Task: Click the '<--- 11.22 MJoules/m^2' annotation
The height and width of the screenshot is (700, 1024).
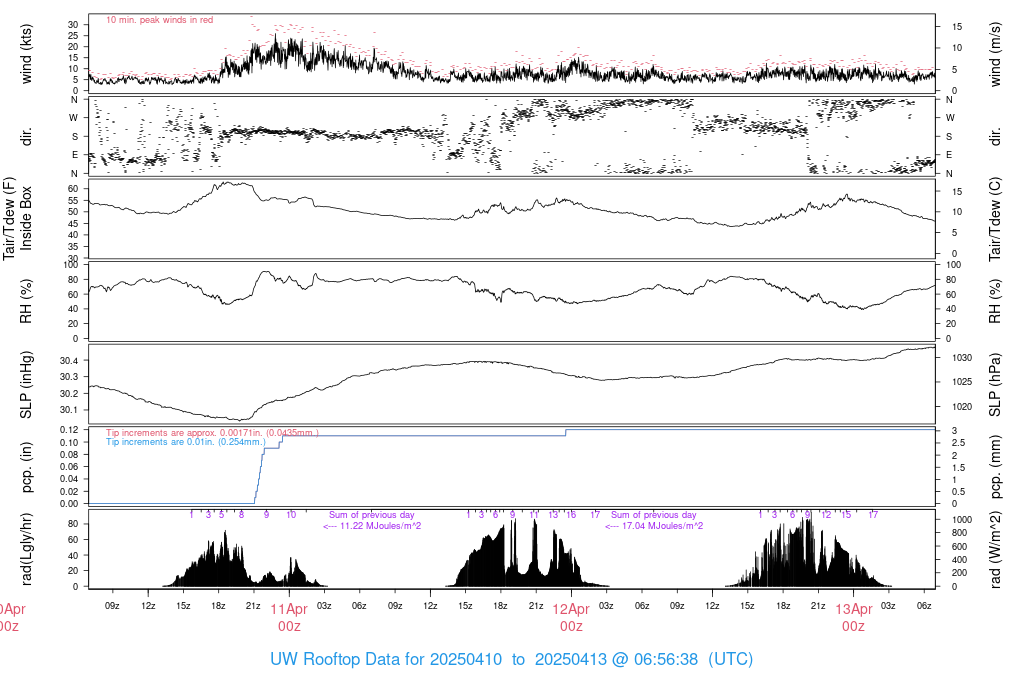Action: (x=372, y=525)
